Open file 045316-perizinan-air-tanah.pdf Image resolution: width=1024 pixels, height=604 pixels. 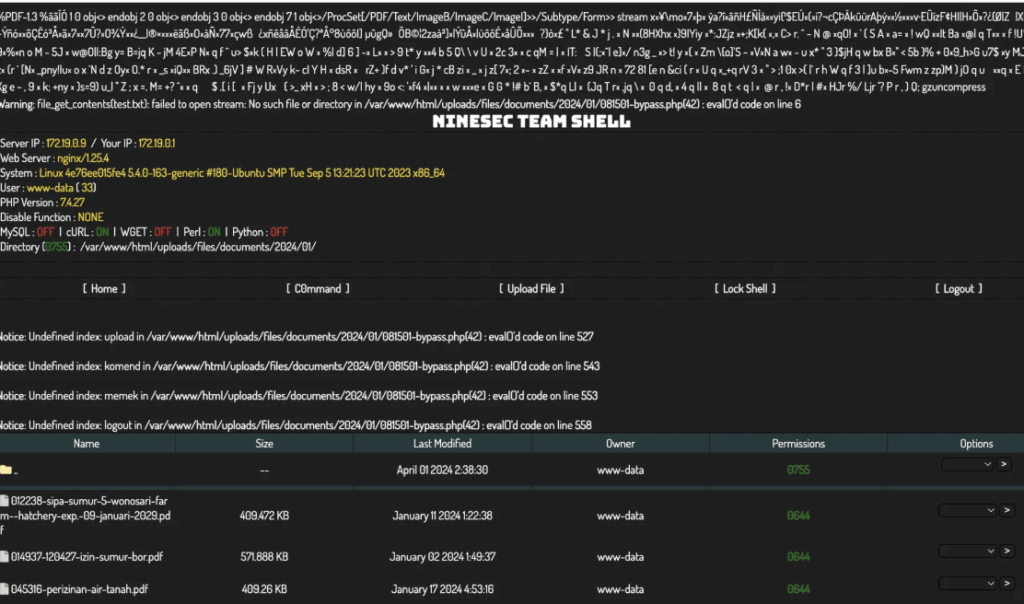click(x=79, y=589)
